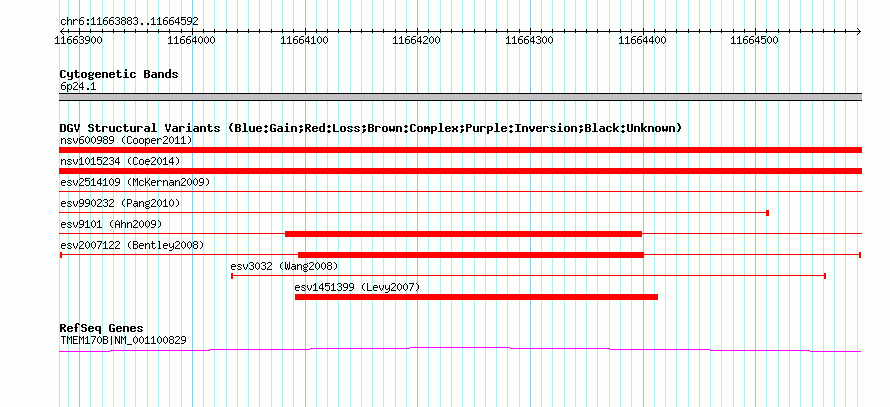Click the esv990232 (Pang2010) label
Image resolution: width=890 pixels, height=407 pixels.
coord(120,203)
